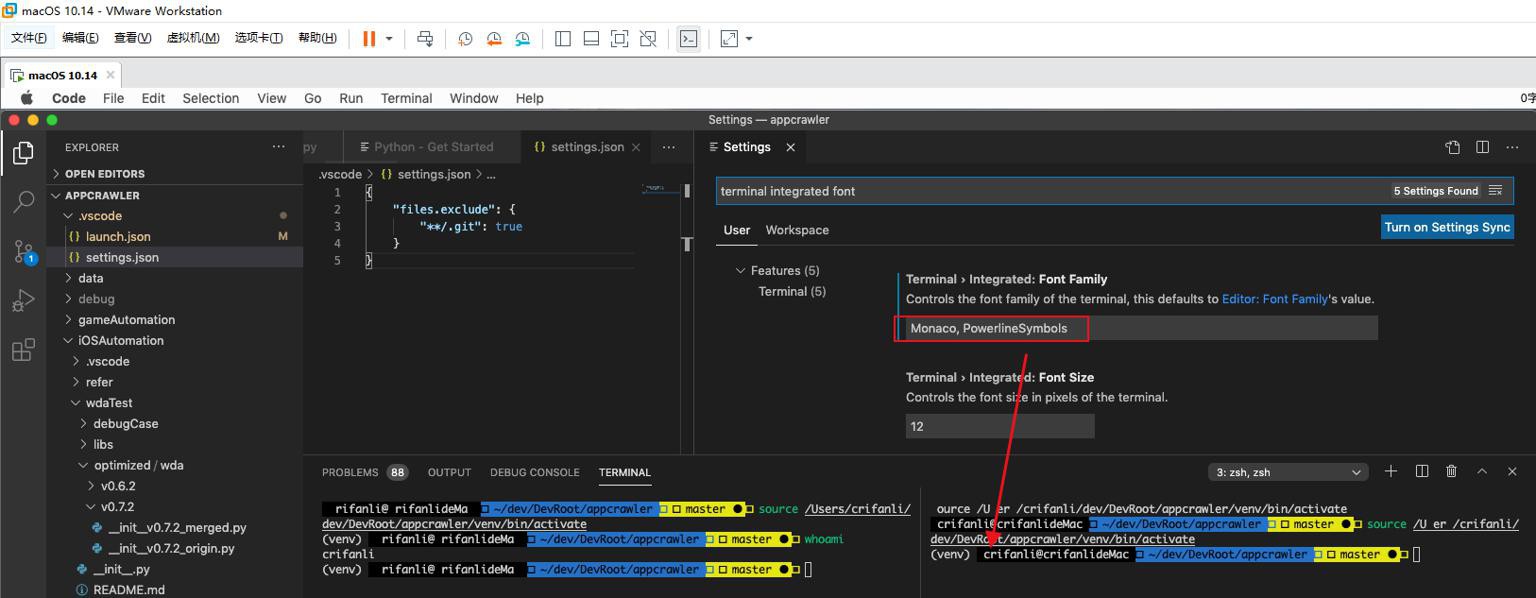Toggle VMware Unity mode icon
Image resolution: width=1536 pixels, height=598 pixels.
[x=648, y=38]
